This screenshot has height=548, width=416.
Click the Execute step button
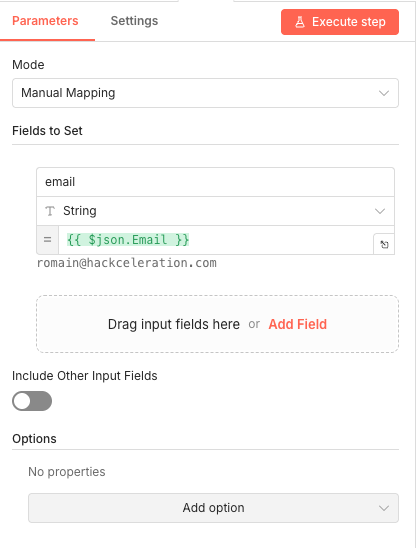[340, 22]
